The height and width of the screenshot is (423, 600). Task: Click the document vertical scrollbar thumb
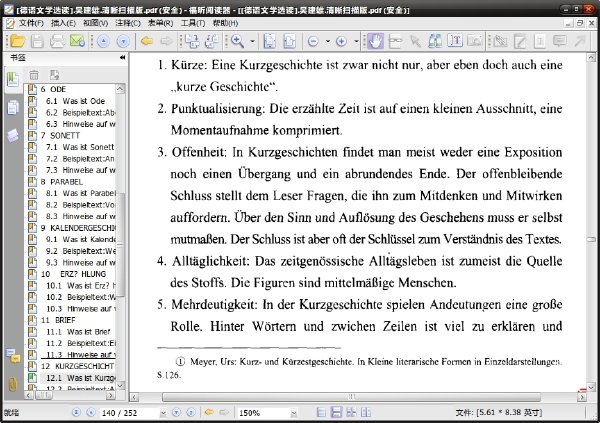pos(591,240)
